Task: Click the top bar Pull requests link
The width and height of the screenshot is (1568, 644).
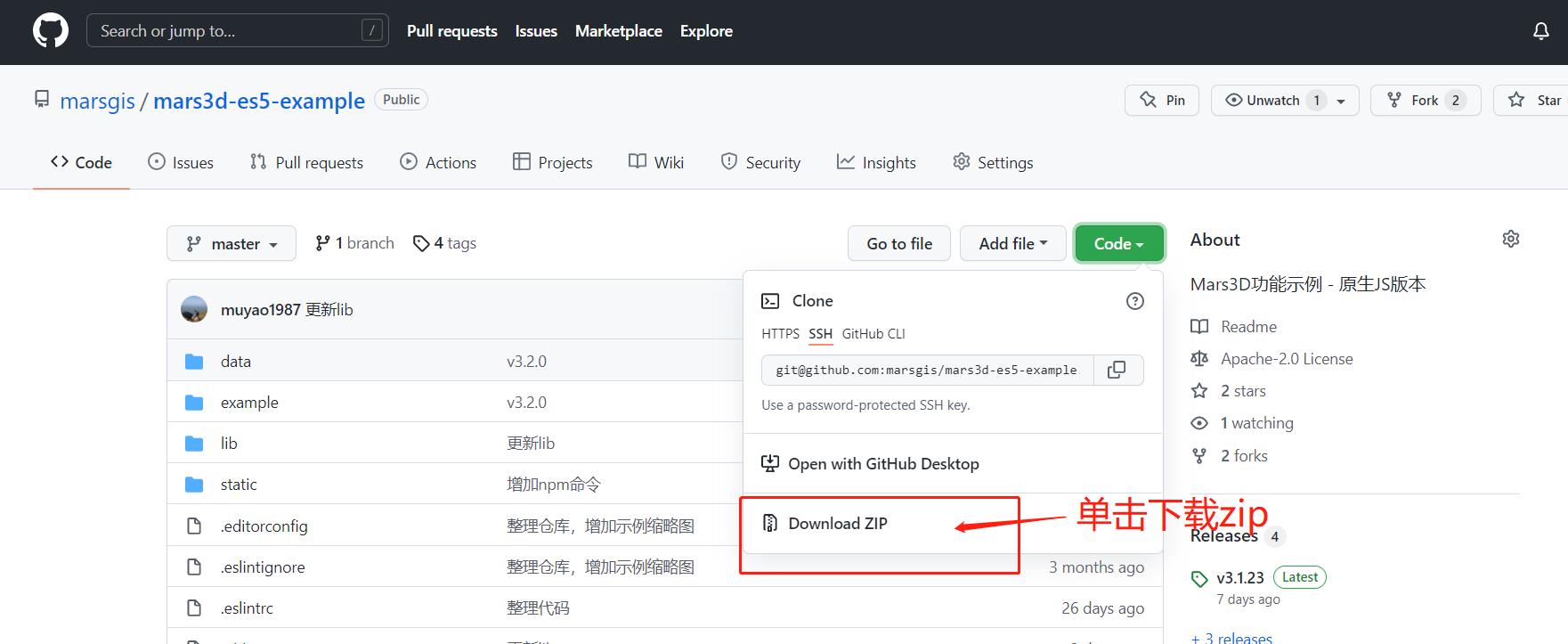Action: [452, 31]
